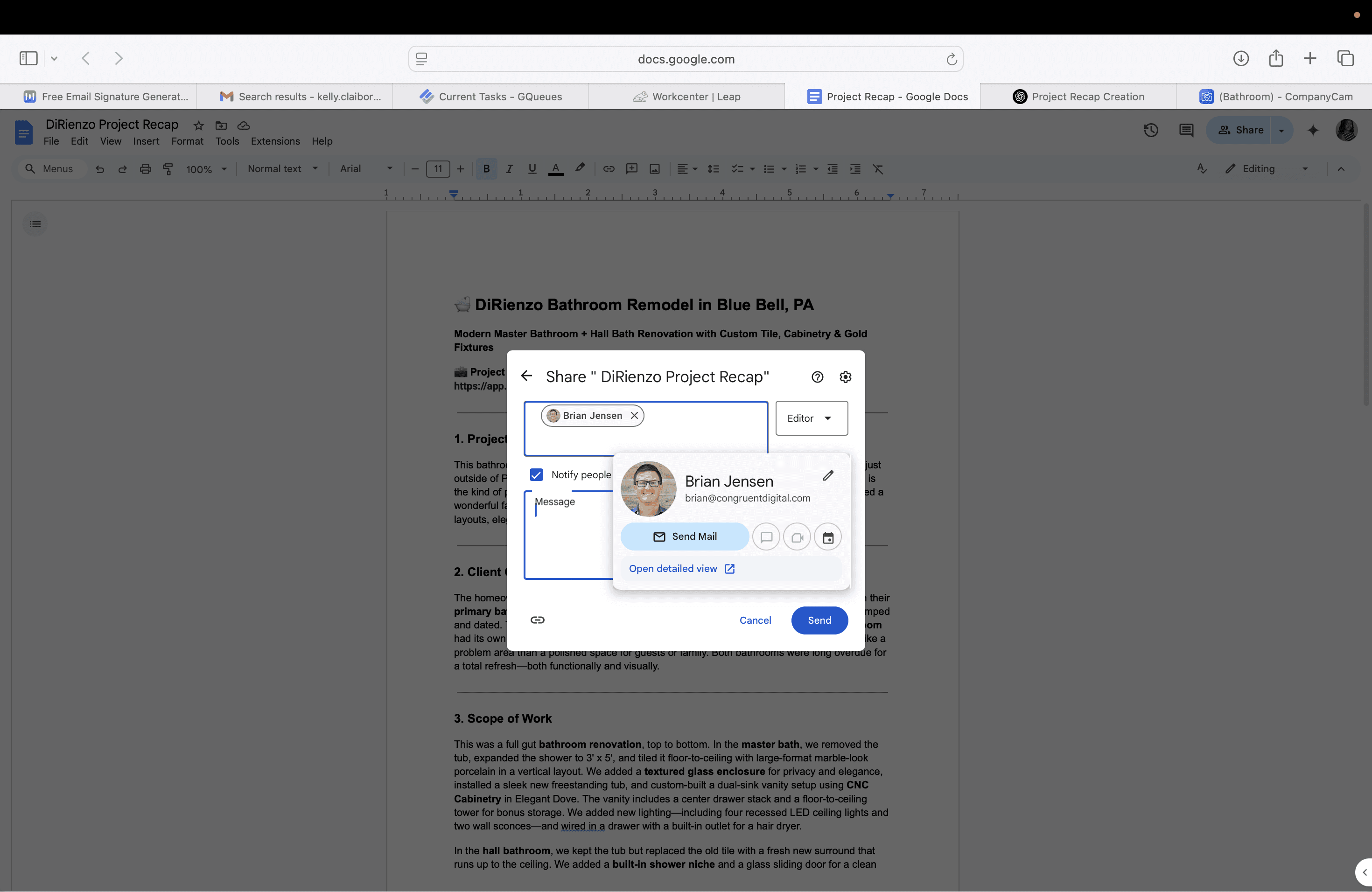This screenshot has height=892, width=1372.
Task: Copy link icon in Share dialog
Action: [x=537, y=620]
